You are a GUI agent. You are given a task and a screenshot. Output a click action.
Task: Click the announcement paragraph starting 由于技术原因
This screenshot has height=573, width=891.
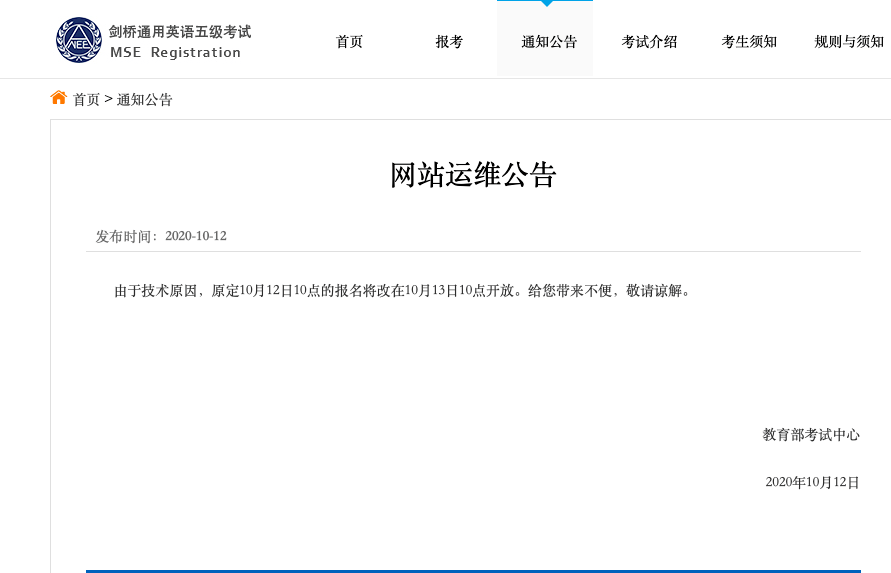click(402, 290)
